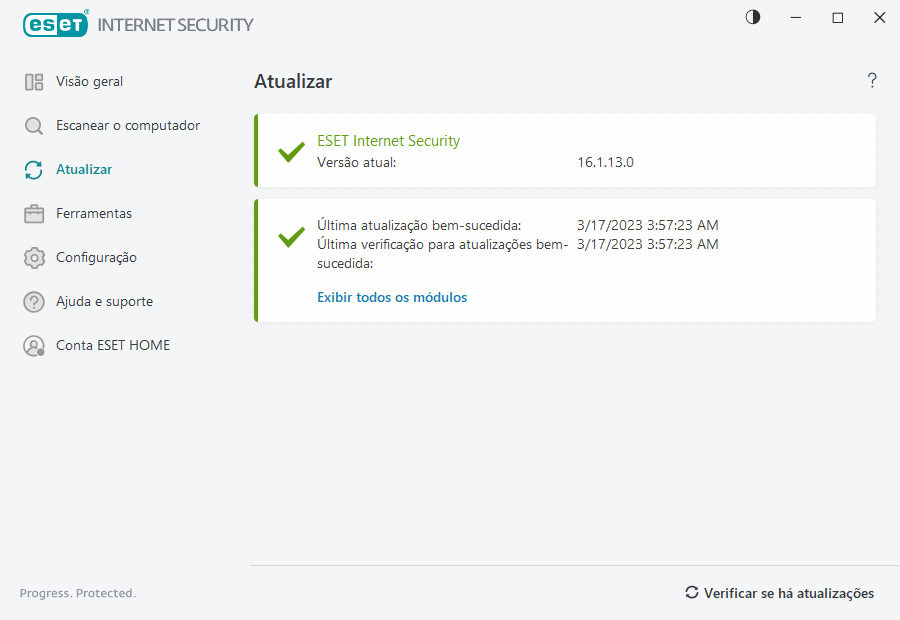Click the Escanear o computador magnifier icon
Image resolution: width=900 pixels, height=620 pixels.
pos(34,126)
